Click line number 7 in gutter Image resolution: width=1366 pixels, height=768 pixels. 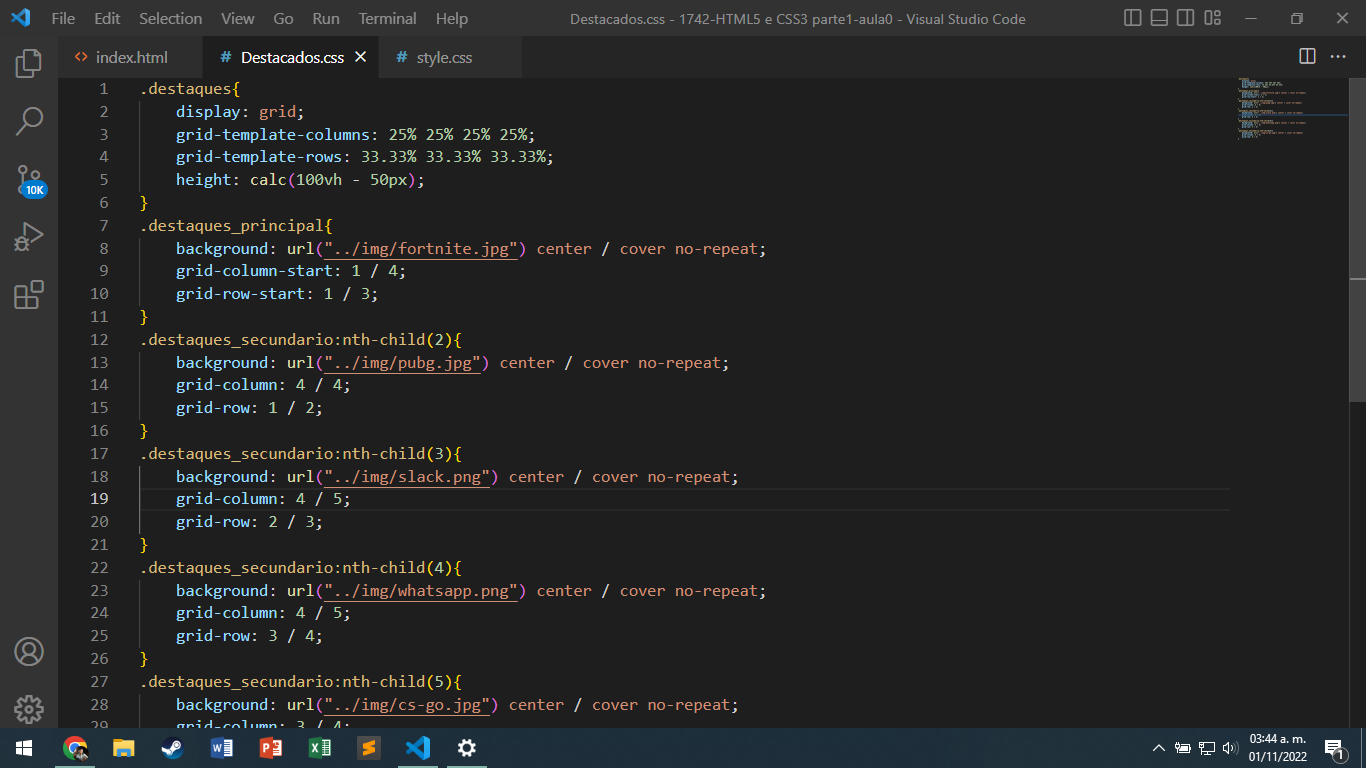click(103, 225)
